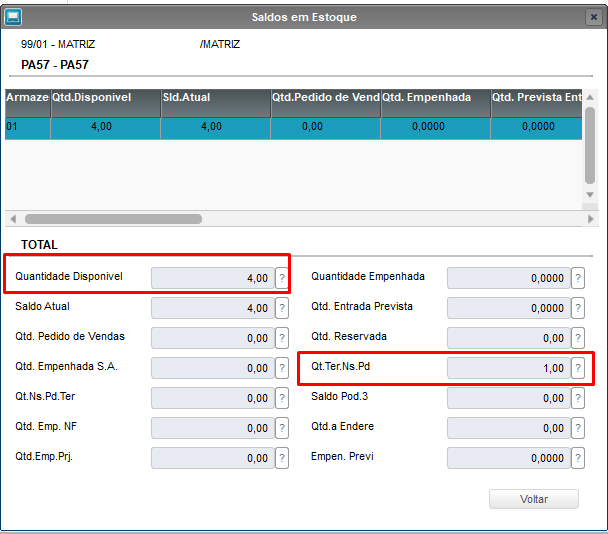Click horizontal scrollbar left arrow
The height and width of the screenshot is (534, 608).
coord(13,219)
